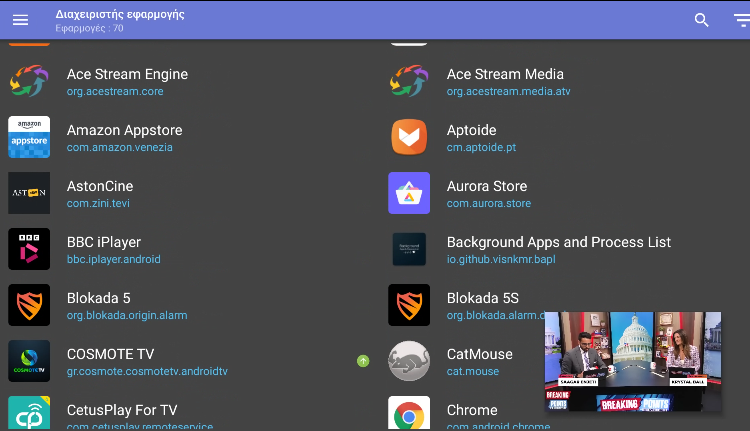Click the green update arrow beside COSMOTE TV
The height and width of the screenshot is (431, 750).
tap(363, 361)
